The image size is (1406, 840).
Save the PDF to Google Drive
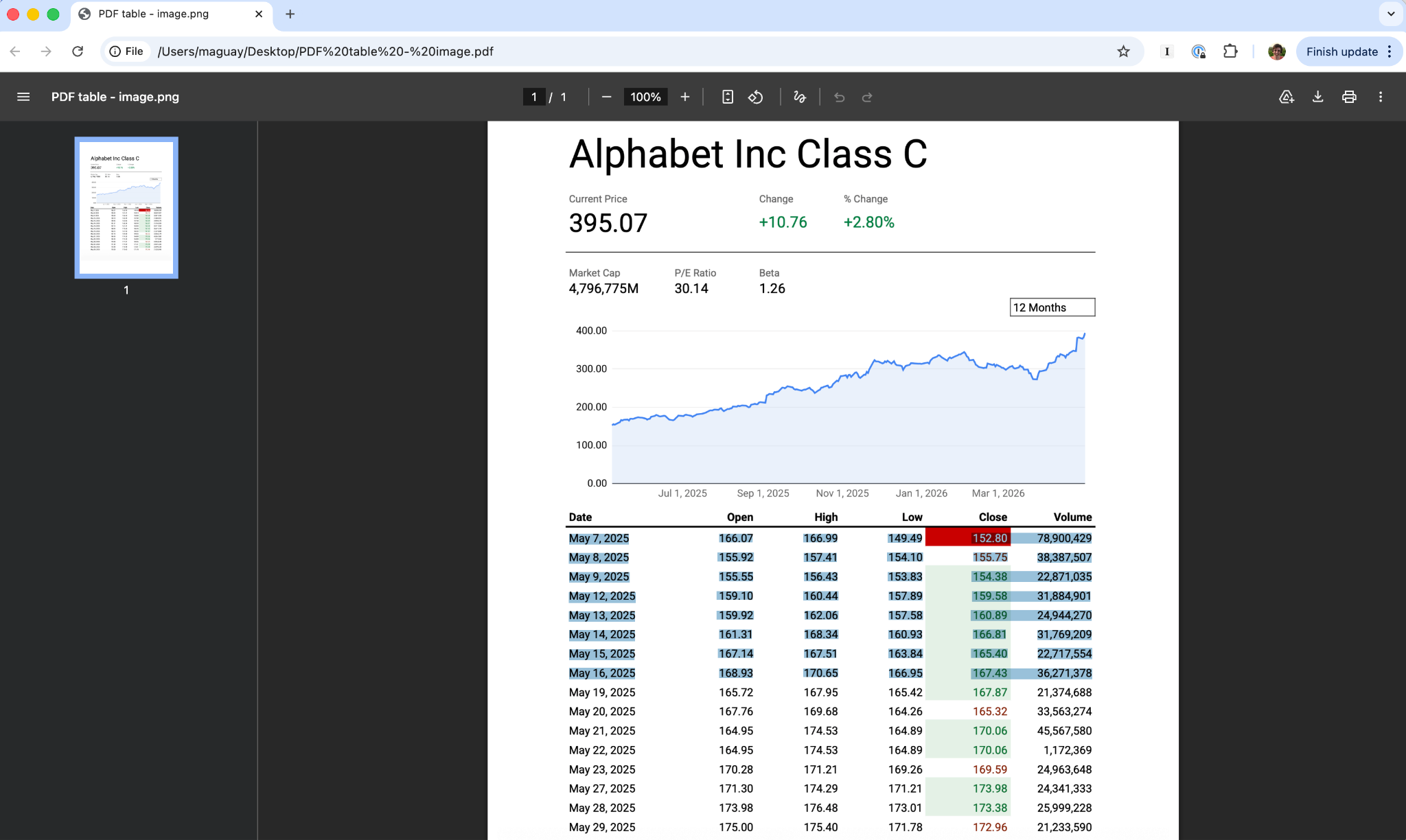(1287, 97)
